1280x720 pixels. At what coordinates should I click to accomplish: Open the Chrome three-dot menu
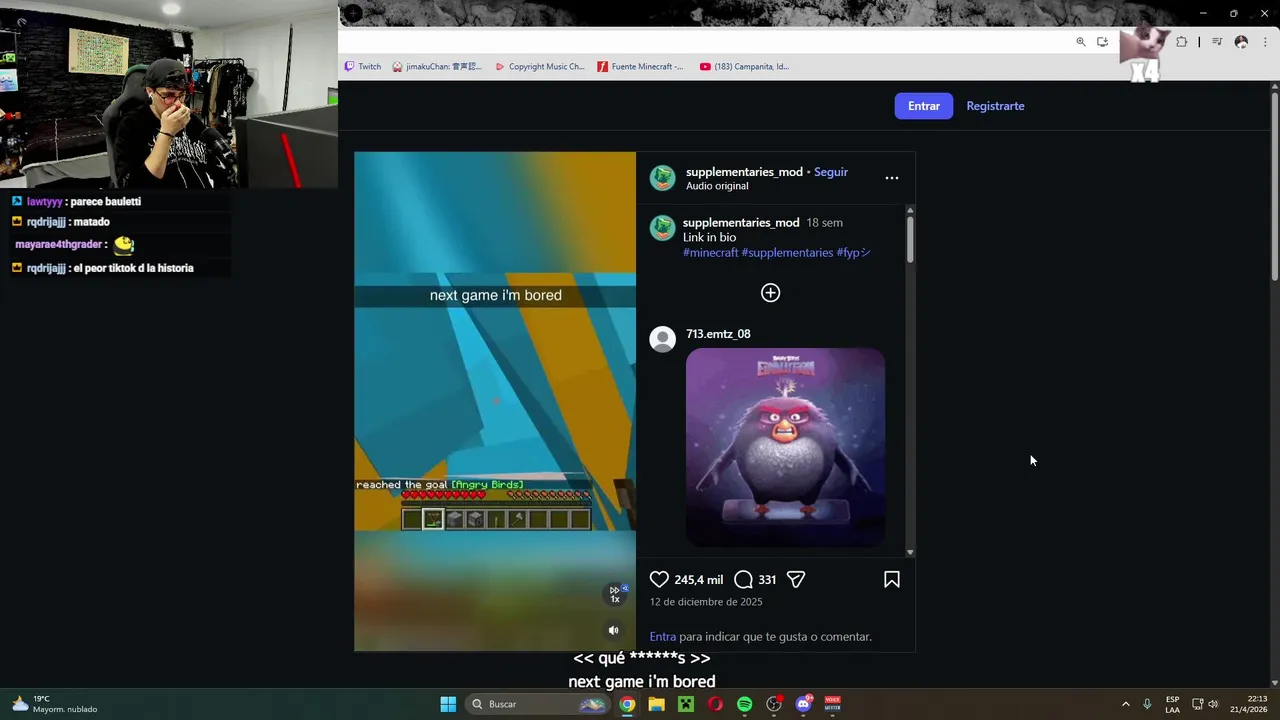coord(1265,42)
